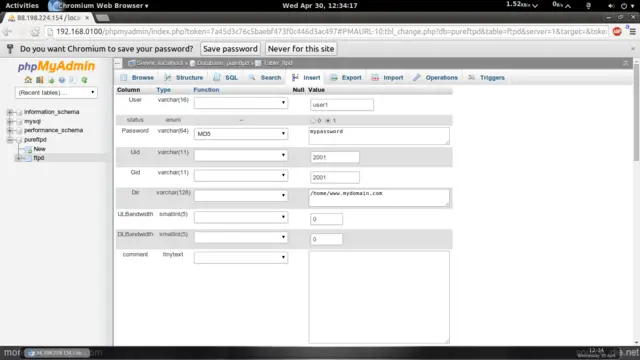Click the browser address bar
640x360 pixels.
(327, 32)
